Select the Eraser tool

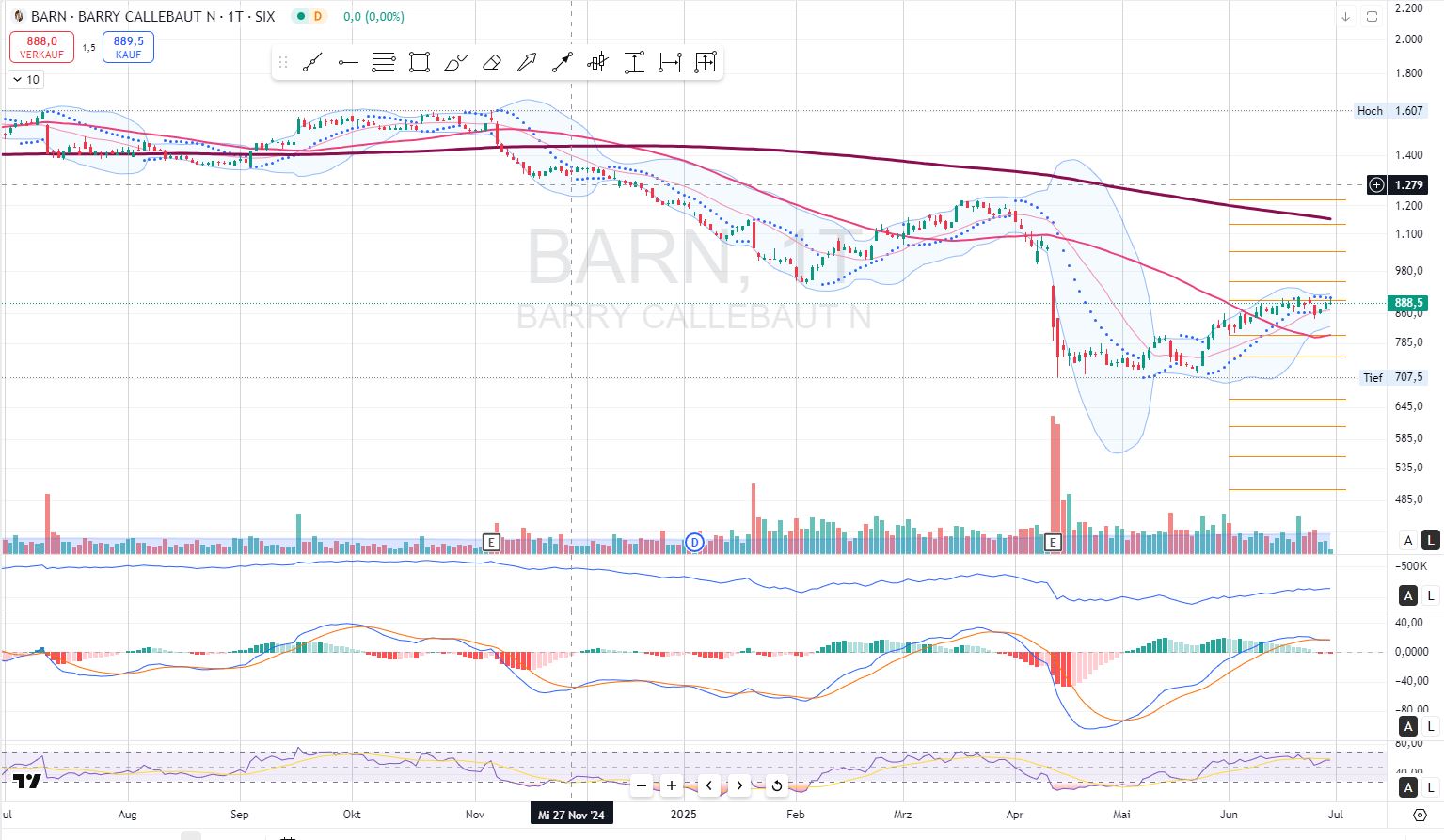491,63
